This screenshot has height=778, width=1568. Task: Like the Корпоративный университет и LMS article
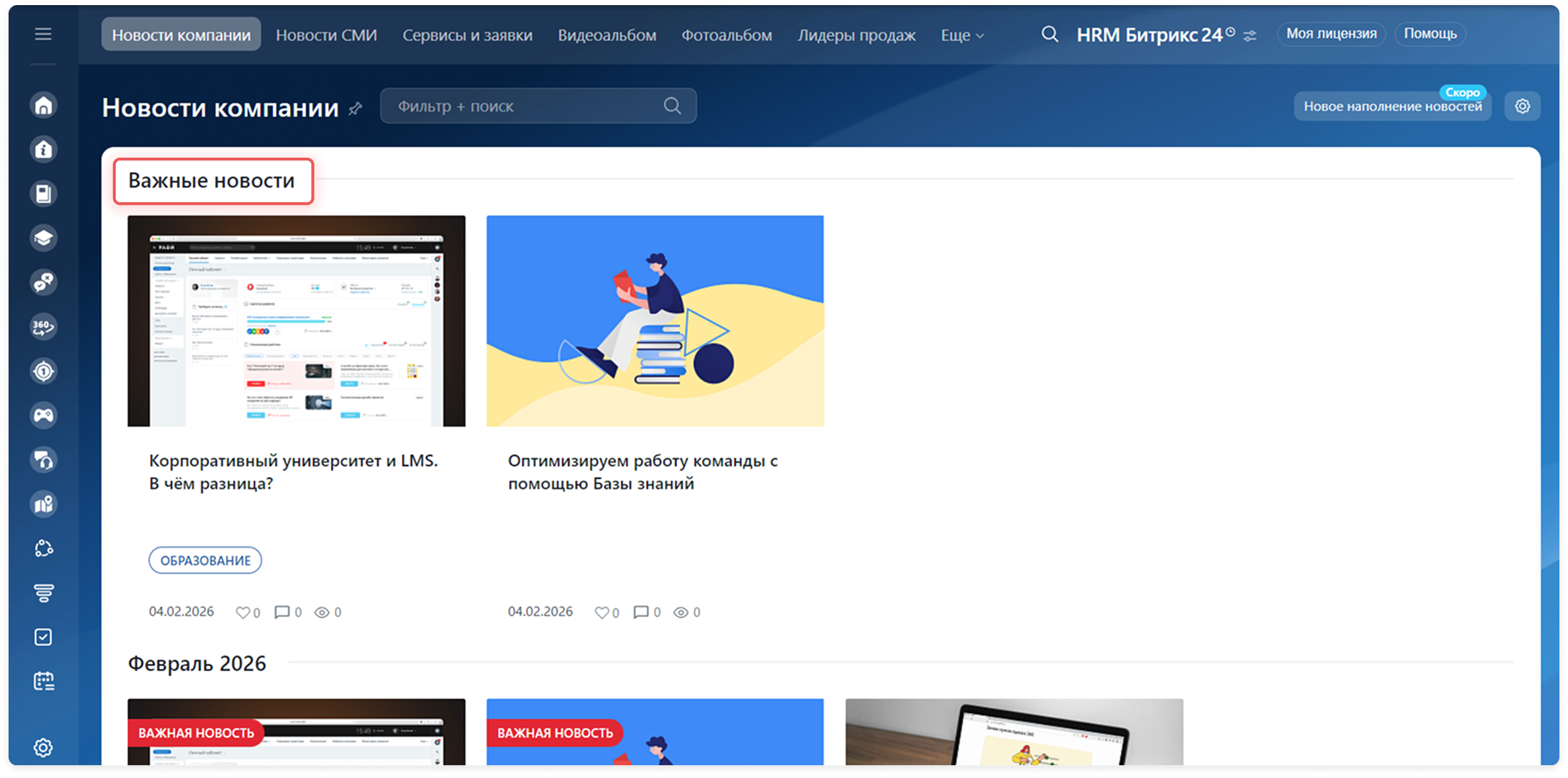click(243, 612)
